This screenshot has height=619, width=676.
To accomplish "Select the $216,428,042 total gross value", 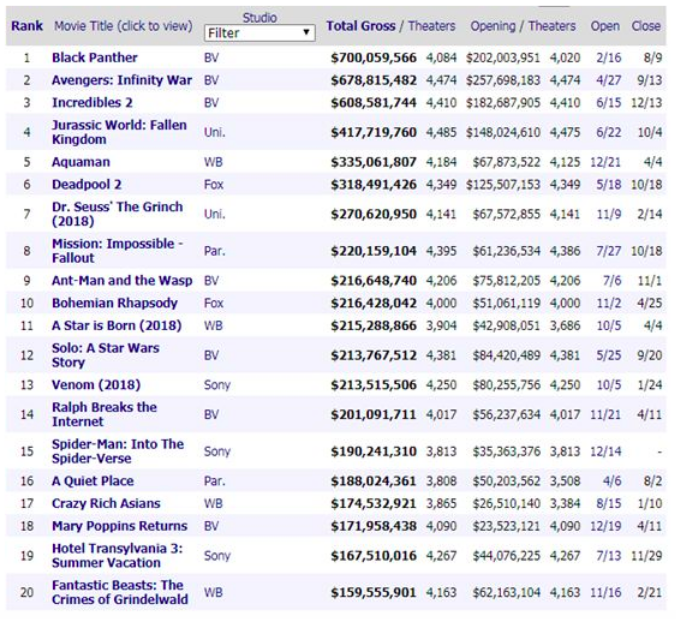I will 373,303.
